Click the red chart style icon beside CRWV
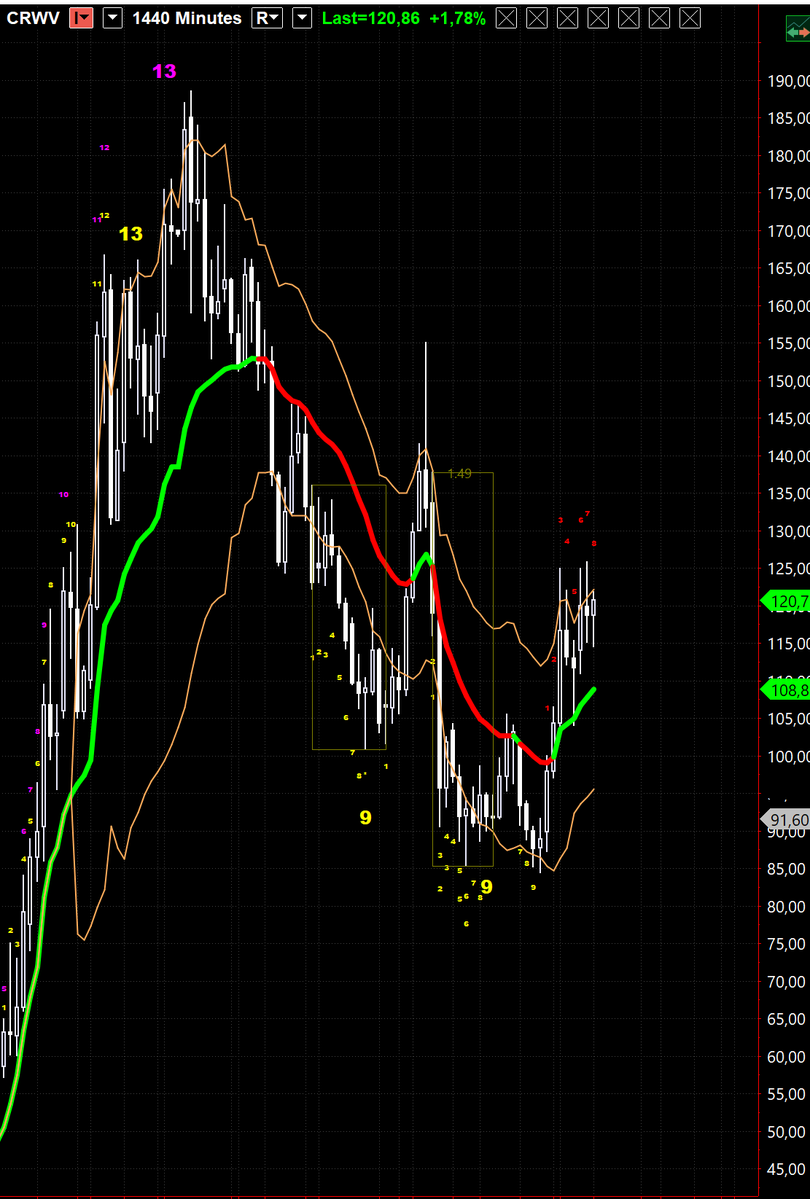Viewport: 810px width, 1199px height. 81,18
